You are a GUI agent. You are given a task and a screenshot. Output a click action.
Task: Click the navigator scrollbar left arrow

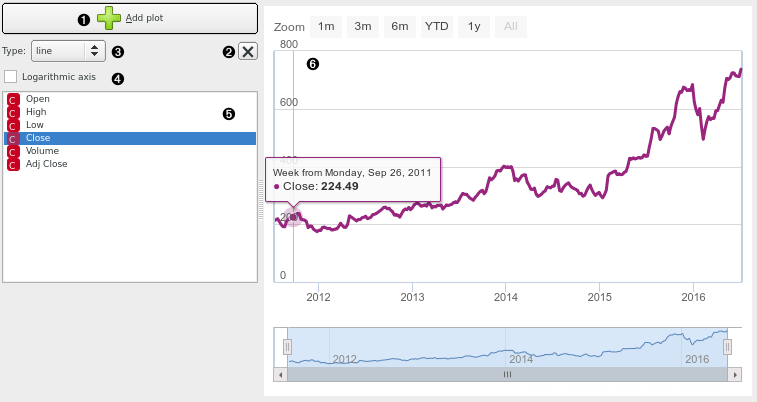coord(281,374)
